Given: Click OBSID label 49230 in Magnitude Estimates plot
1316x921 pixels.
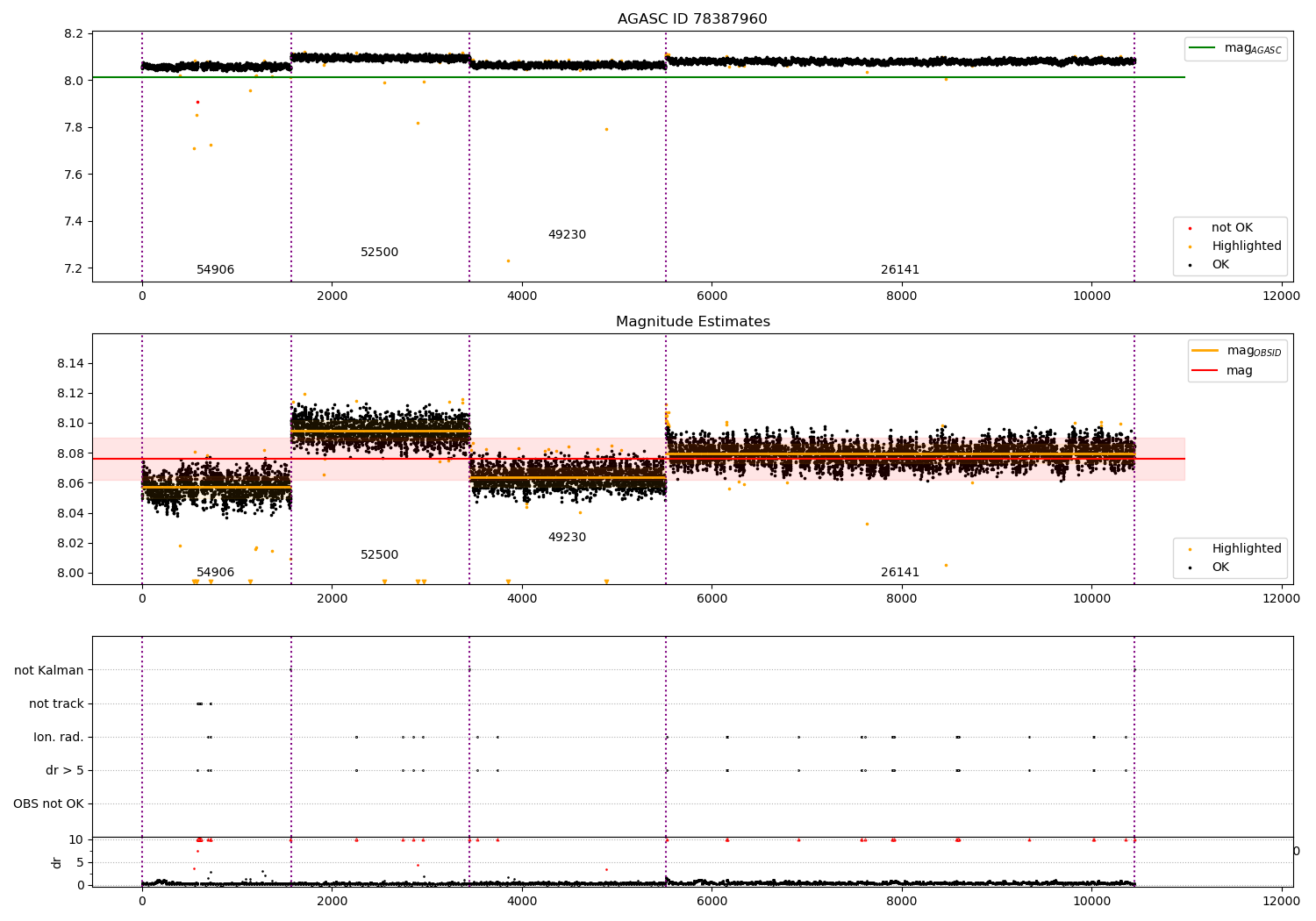Looking at the screenshot, I should tap(567, 538).
